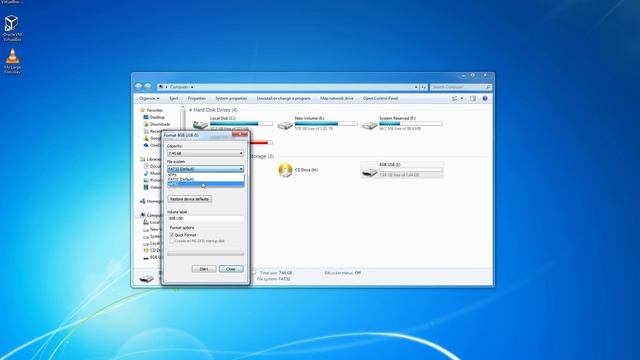This screenshot has width=640, height=360.
Task: Click the Change your view icon
Action: pyautogui.click(x=454, y=98)
